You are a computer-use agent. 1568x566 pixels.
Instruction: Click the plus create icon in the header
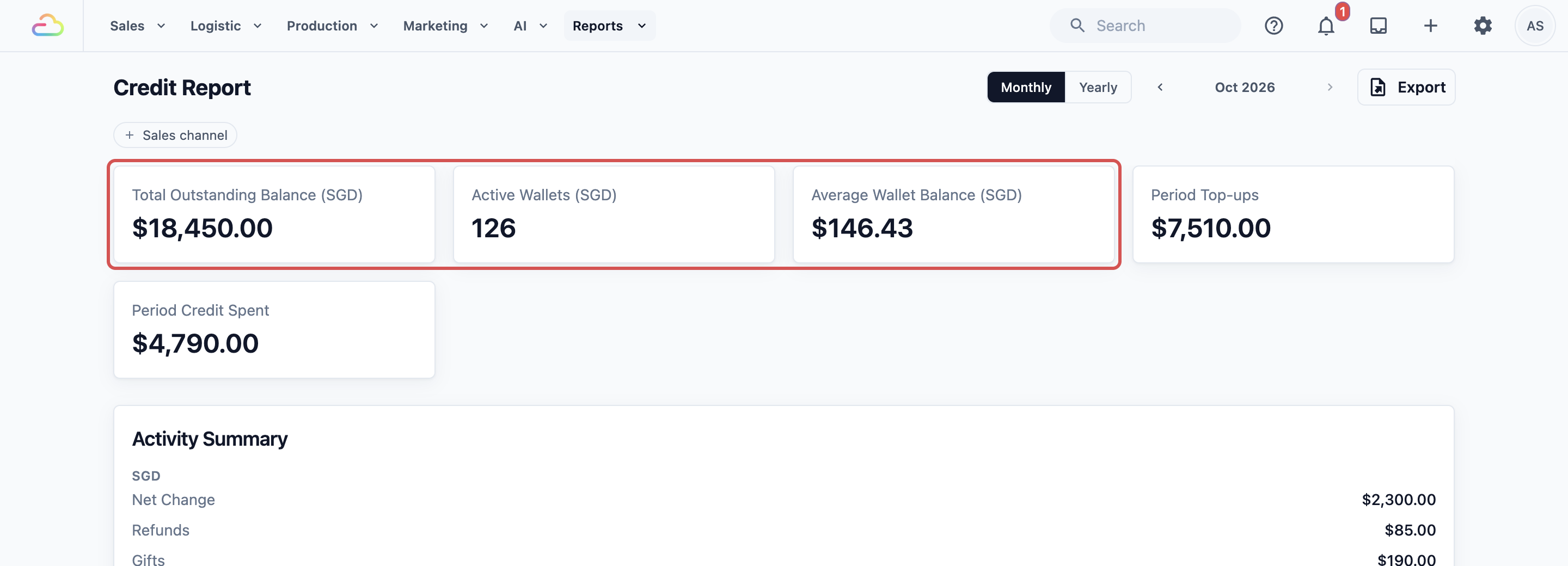point(1430,26)
